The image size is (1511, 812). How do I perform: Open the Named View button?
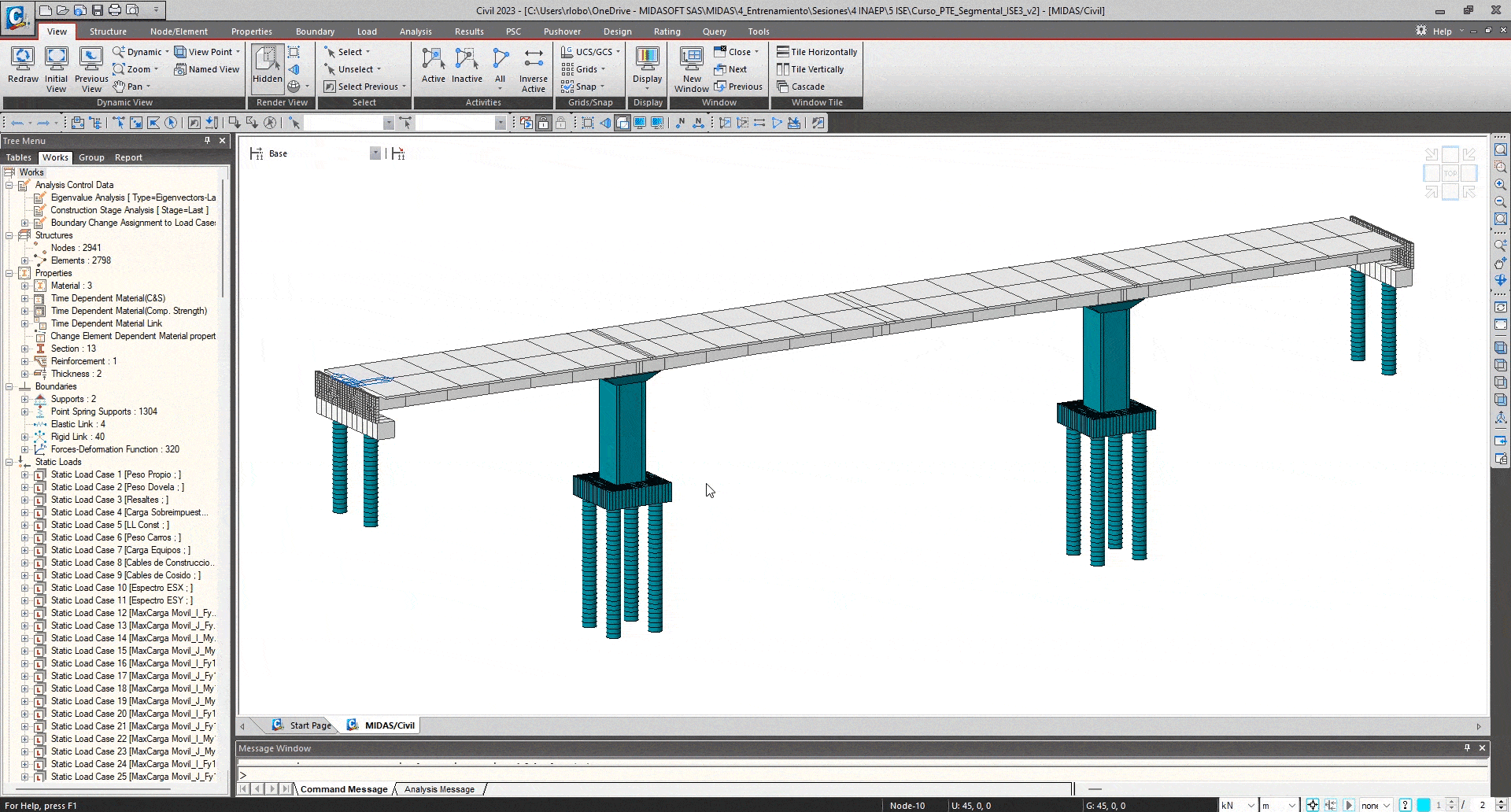207,69
